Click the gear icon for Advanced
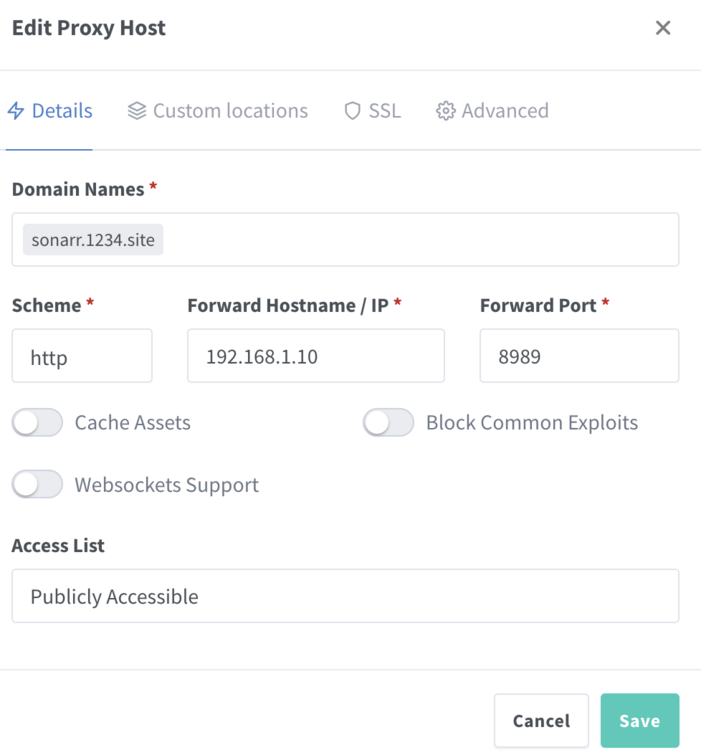This screenshot has width=701, height=750. (445, 110)
